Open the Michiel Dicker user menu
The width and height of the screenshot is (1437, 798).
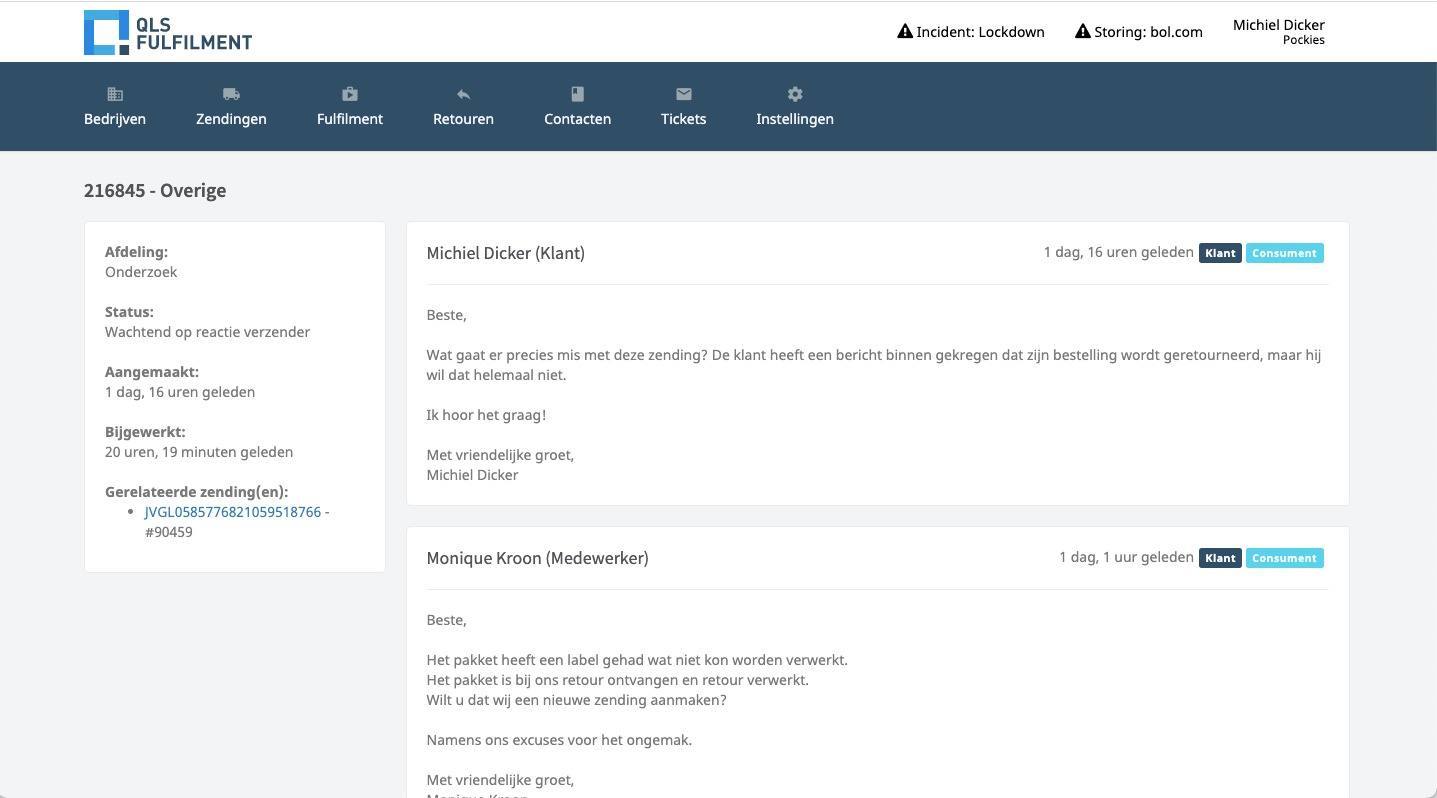[x=1278, y=32]
